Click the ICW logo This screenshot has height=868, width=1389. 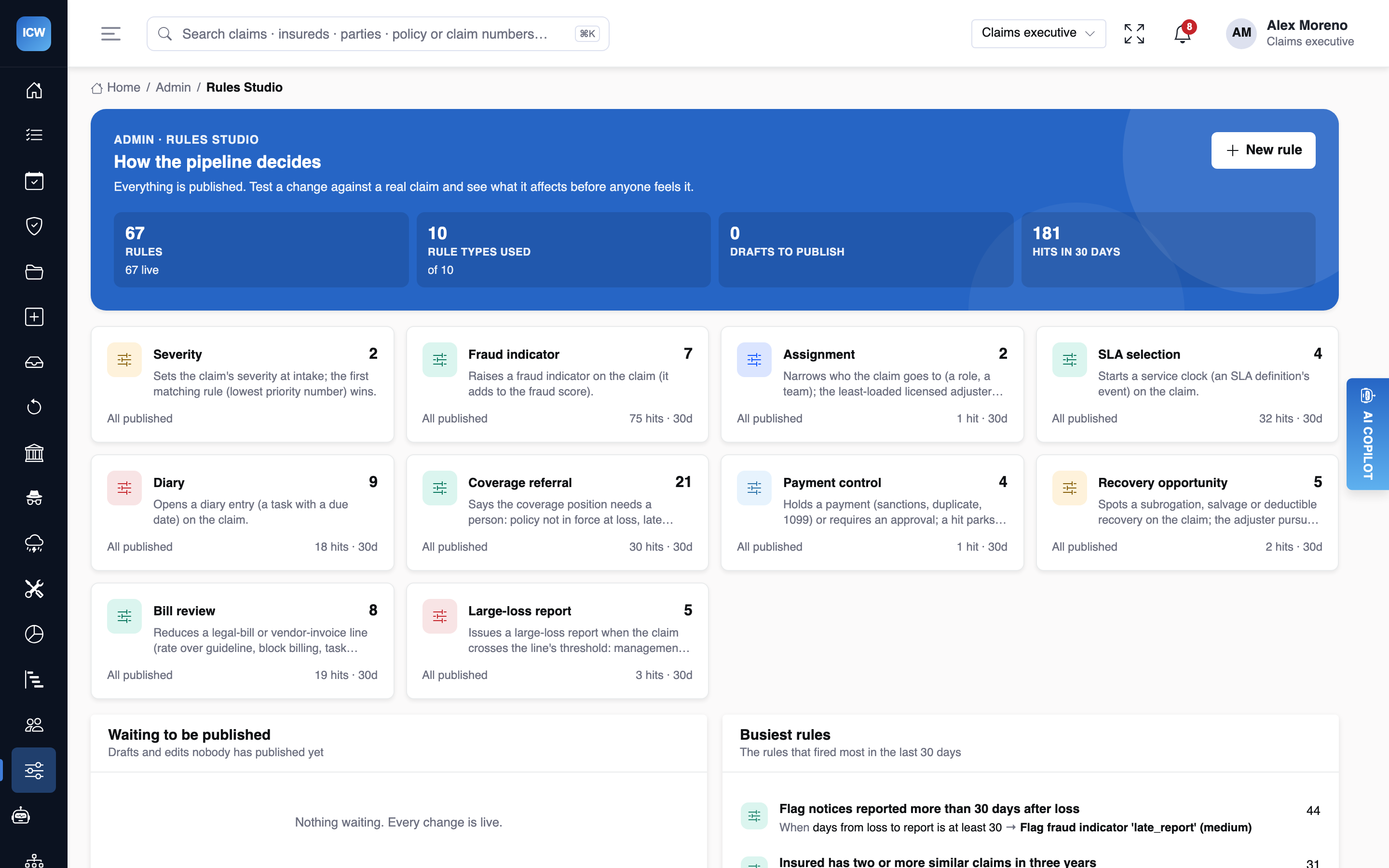[x=34, y=33]
